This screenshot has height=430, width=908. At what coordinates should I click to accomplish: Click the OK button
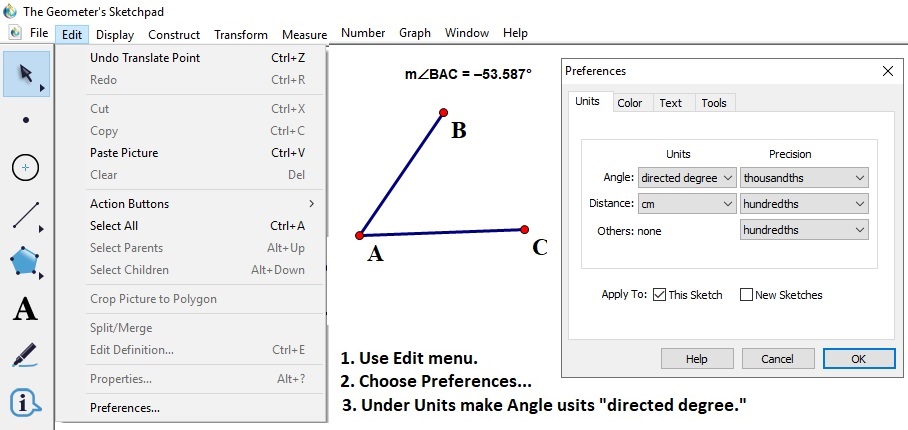pos(858,359)
